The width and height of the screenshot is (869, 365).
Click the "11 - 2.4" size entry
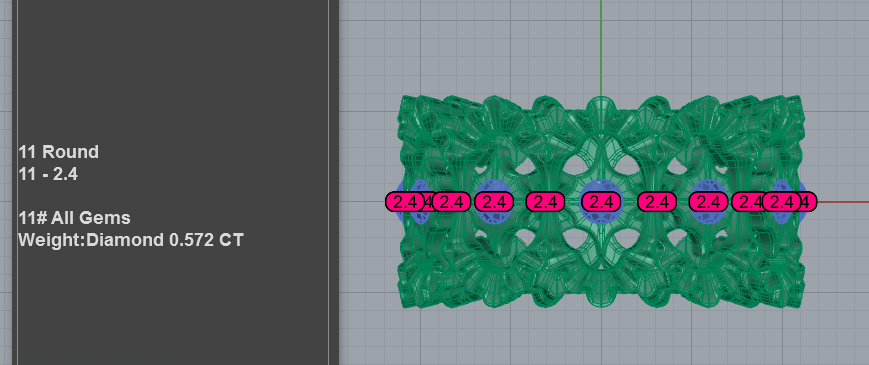pos(48,174)
